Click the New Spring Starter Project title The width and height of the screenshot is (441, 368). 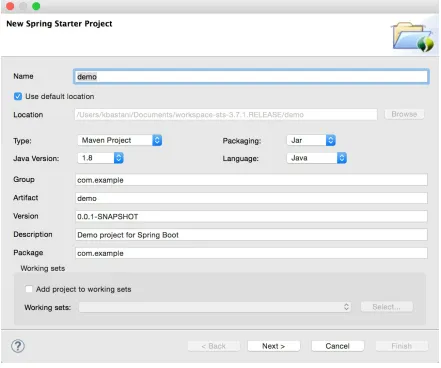59,24
